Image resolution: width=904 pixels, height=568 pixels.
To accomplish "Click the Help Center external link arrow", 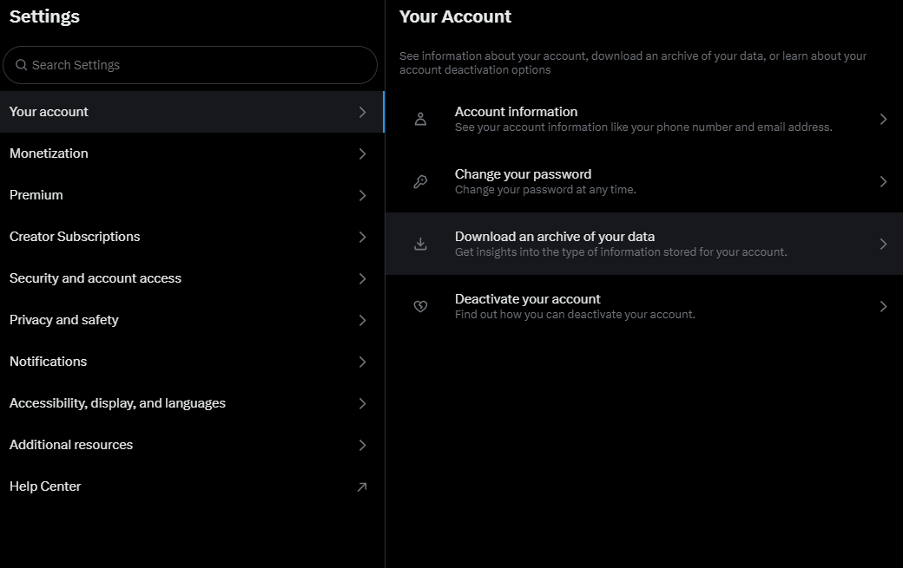I will 362,487.
